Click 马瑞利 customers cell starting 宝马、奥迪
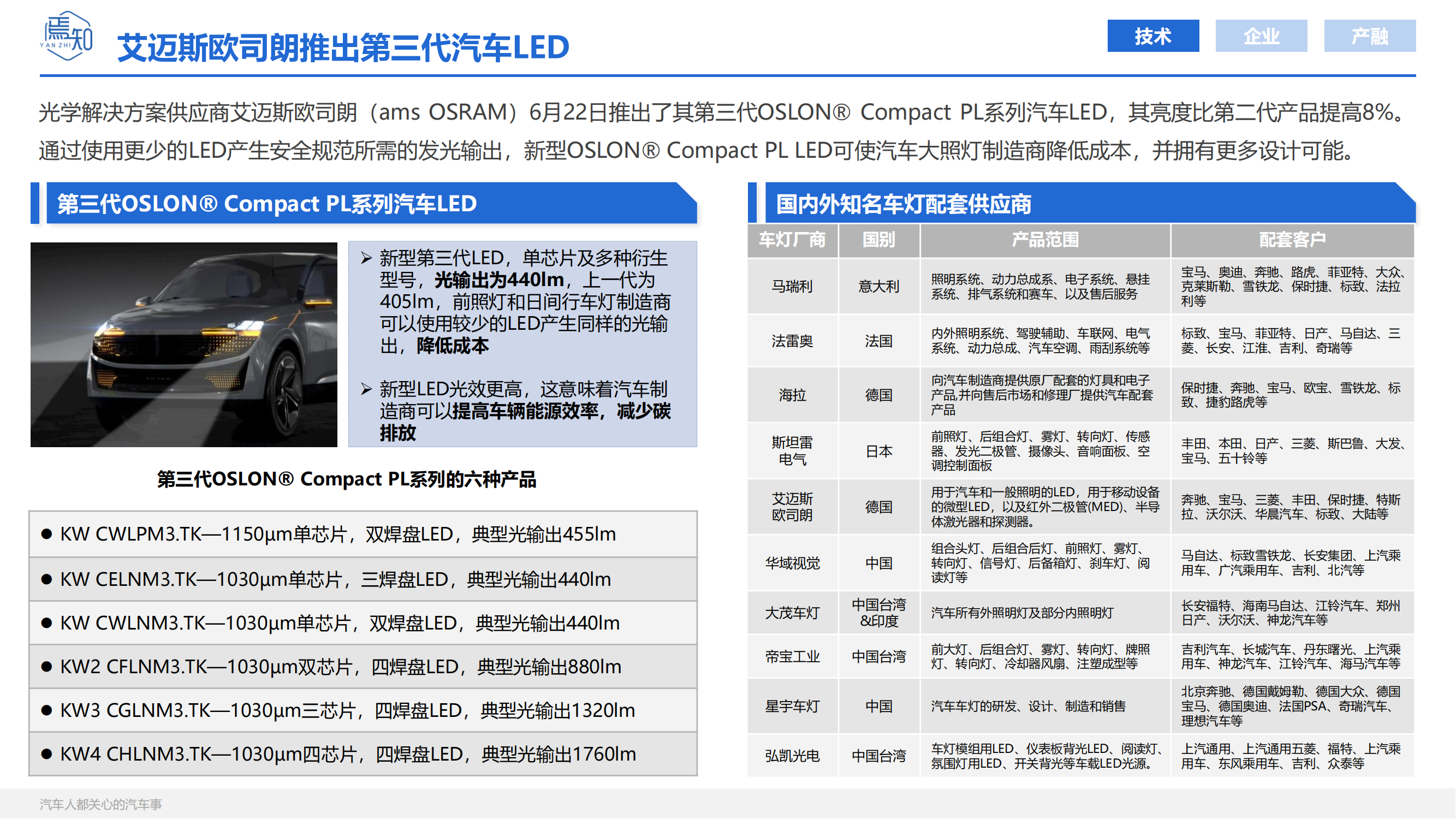This screenshot has height=819, width=1456. (x=1293, y=287)
